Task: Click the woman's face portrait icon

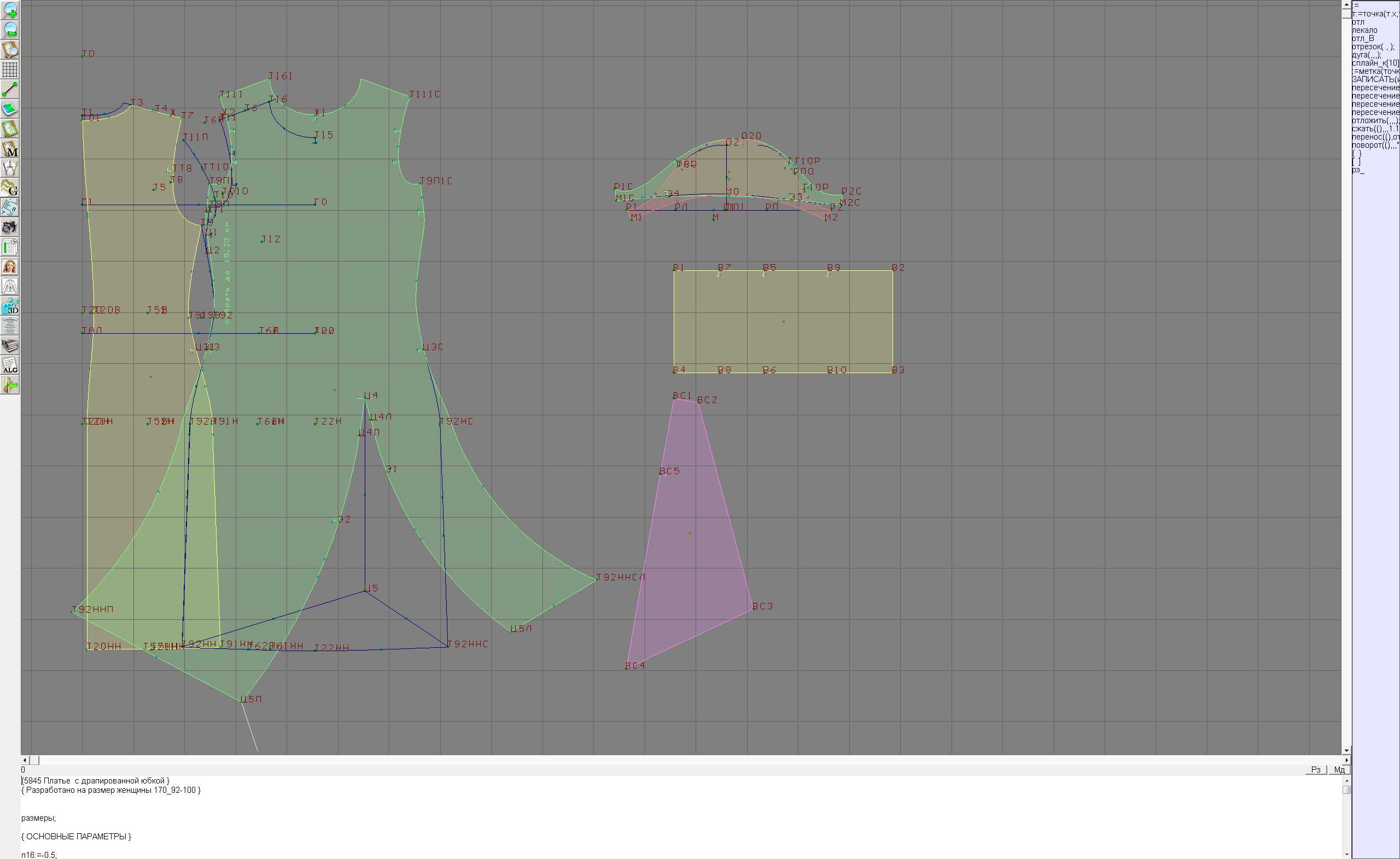Action: [x=10, y=266]
